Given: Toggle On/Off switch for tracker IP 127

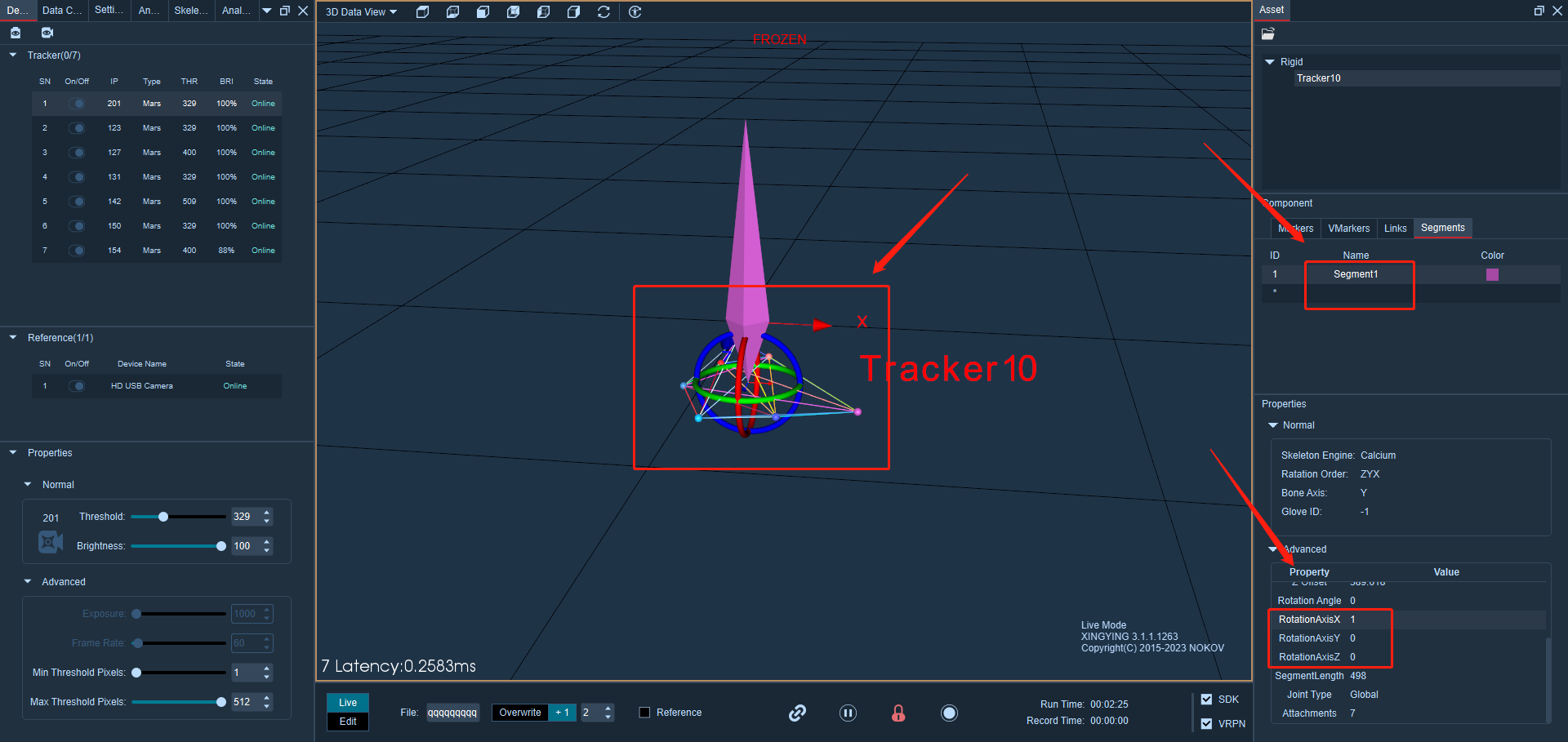Looking at the screenshot, I should (x=77, y=153).
